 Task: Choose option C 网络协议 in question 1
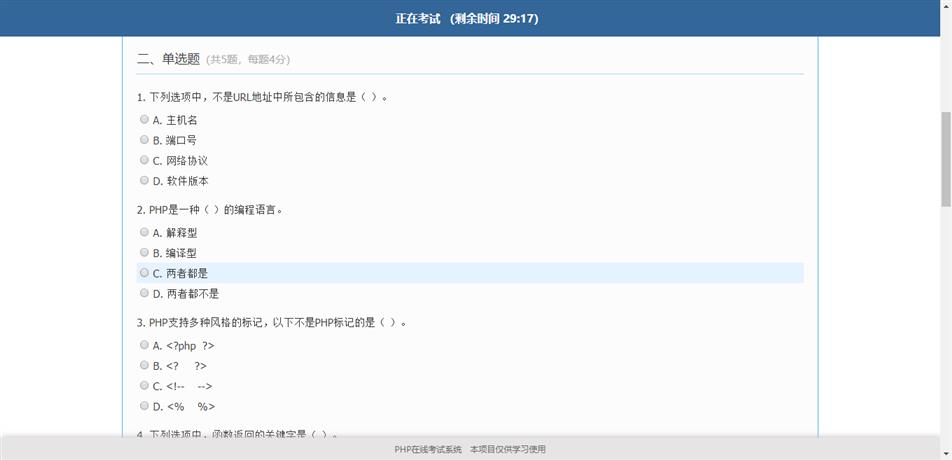(x=144, y=160)
